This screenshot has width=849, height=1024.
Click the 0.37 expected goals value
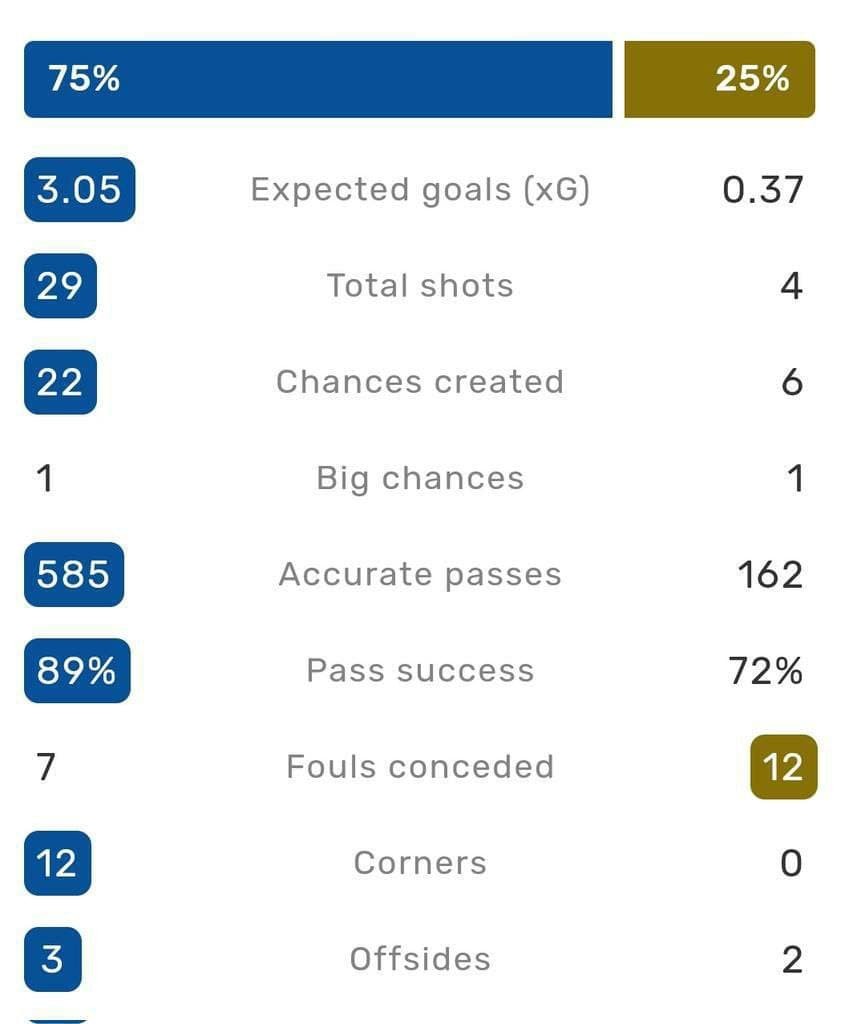pos(763,189)
